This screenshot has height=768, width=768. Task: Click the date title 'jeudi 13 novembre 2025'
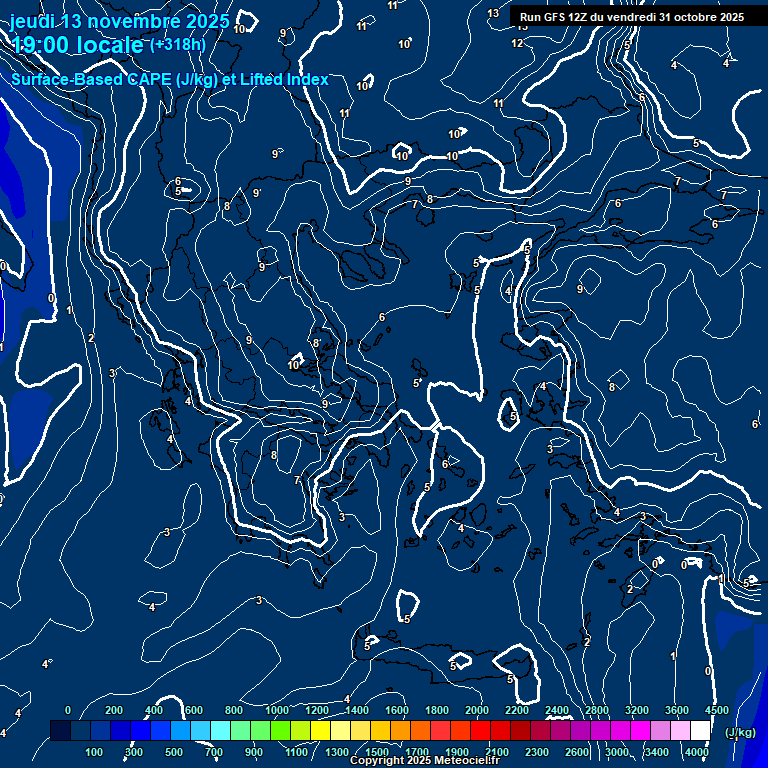pyautogui.click(x=120, y=21)
